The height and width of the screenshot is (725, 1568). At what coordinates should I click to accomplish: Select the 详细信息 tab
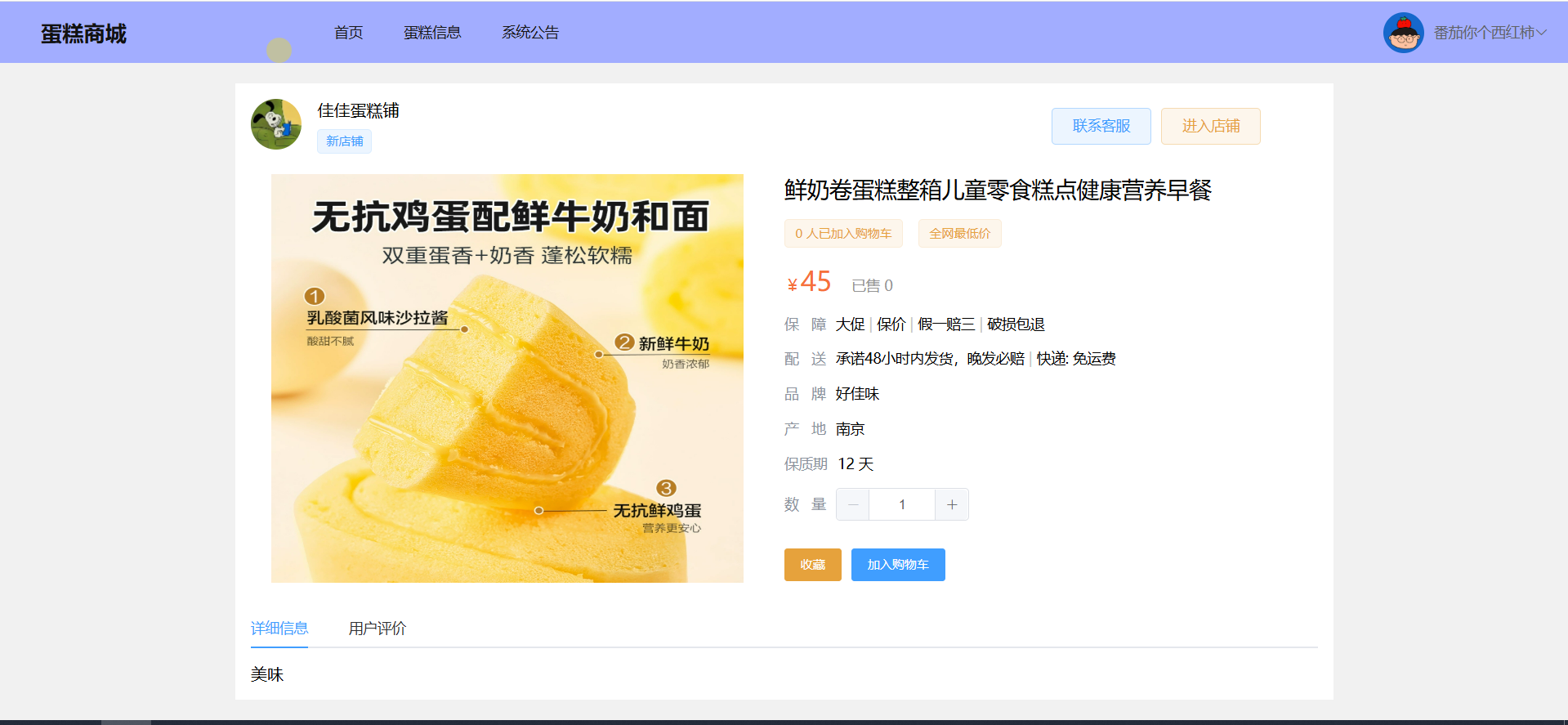[x=279, y=629]
